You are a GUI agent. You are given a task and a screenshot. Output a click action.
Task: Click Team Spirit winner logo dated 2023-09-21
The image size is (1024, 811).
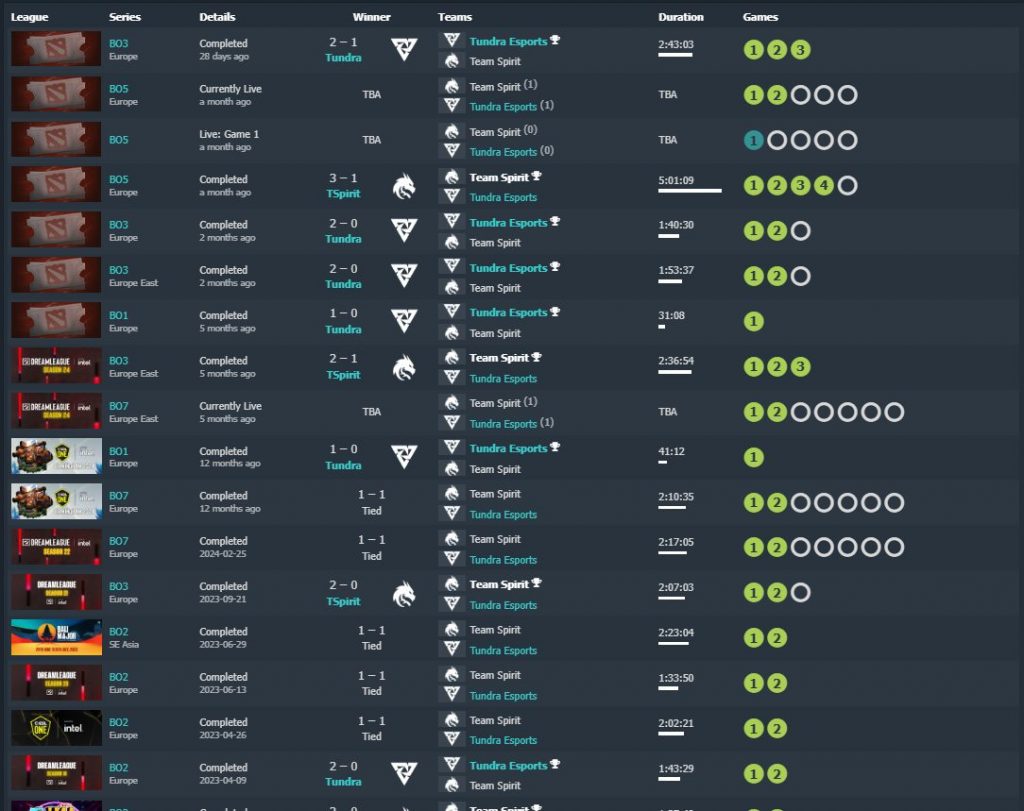click(404, 593)
